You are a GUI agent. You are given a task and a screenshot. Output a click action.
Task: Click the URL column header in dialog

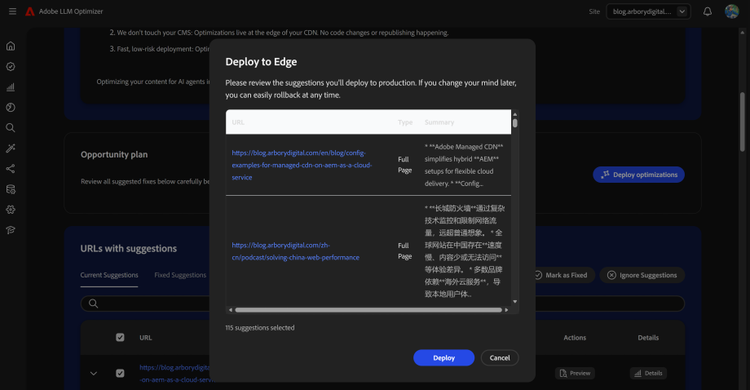pyautogui.click(x=238, y=123)
